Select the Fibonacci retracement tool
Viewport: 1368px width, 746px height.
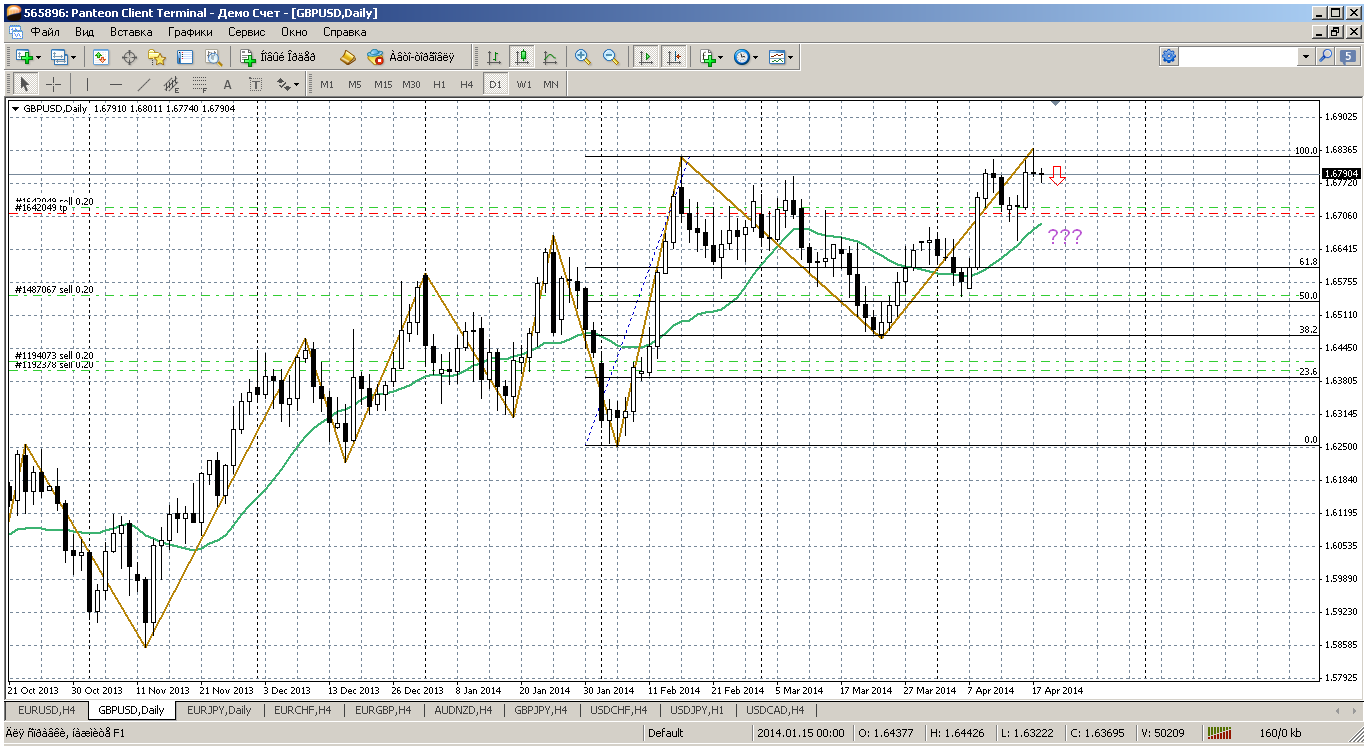coord(200,84)
